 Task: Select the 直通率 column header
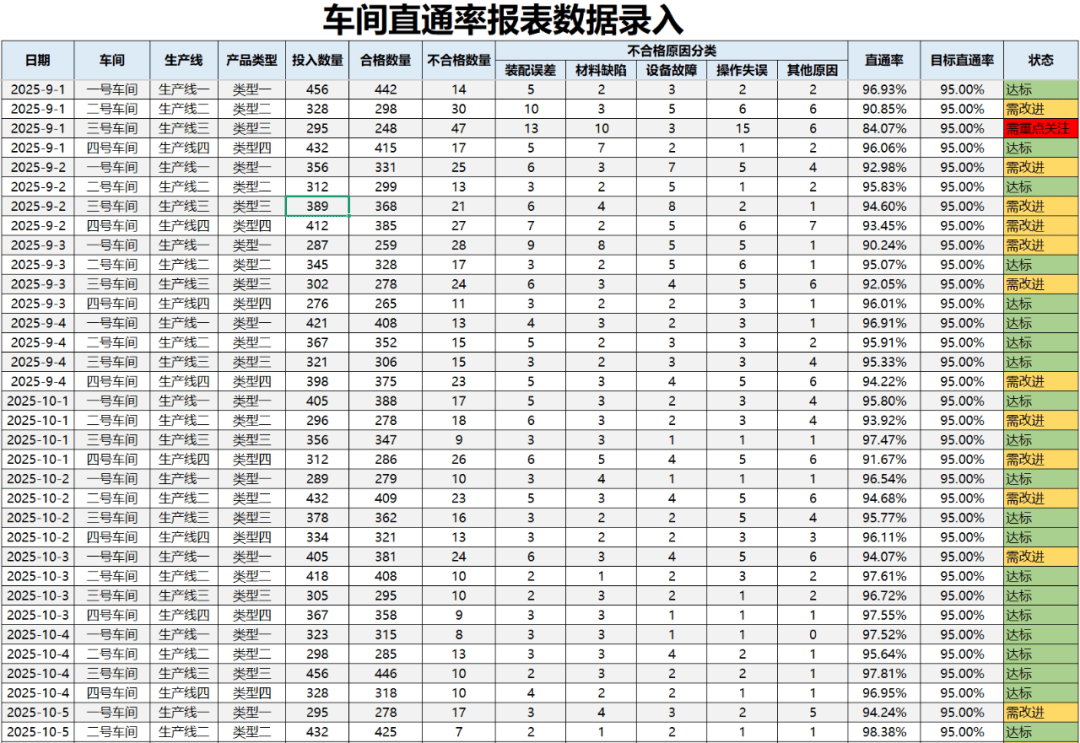(x=884, y=60)
